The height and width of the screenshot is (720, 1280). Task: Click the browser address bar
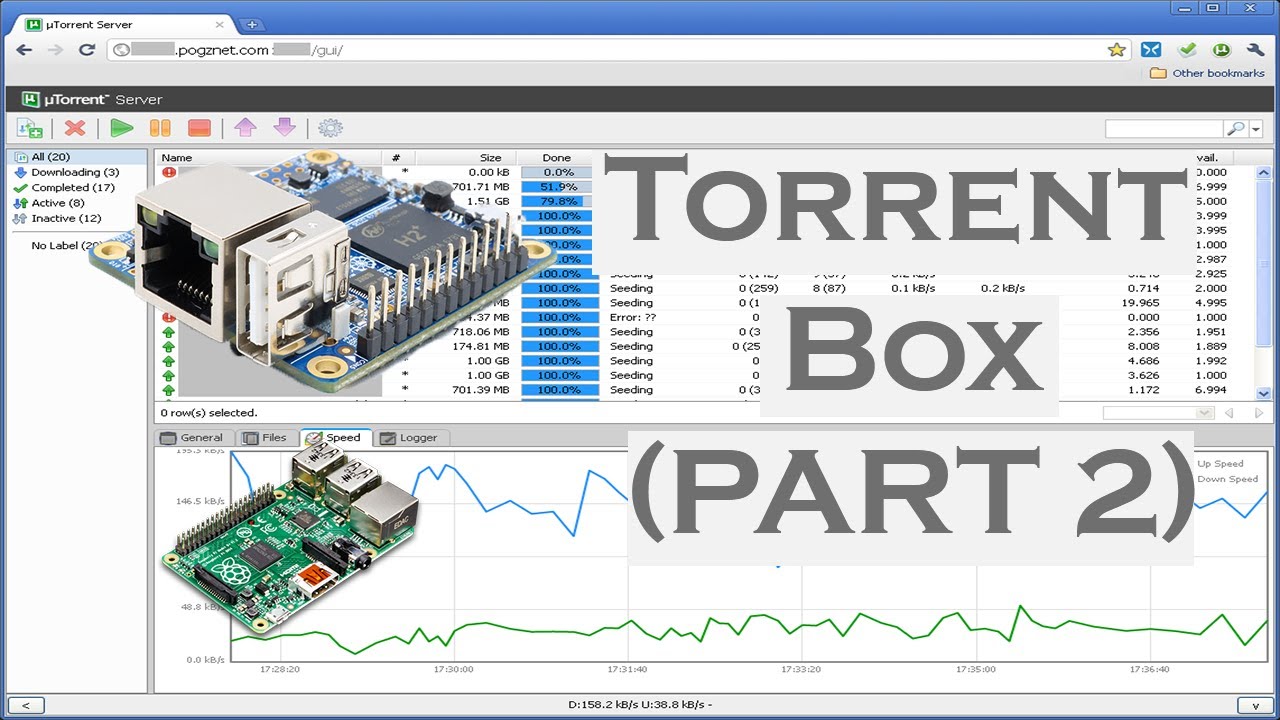(618, 49)
